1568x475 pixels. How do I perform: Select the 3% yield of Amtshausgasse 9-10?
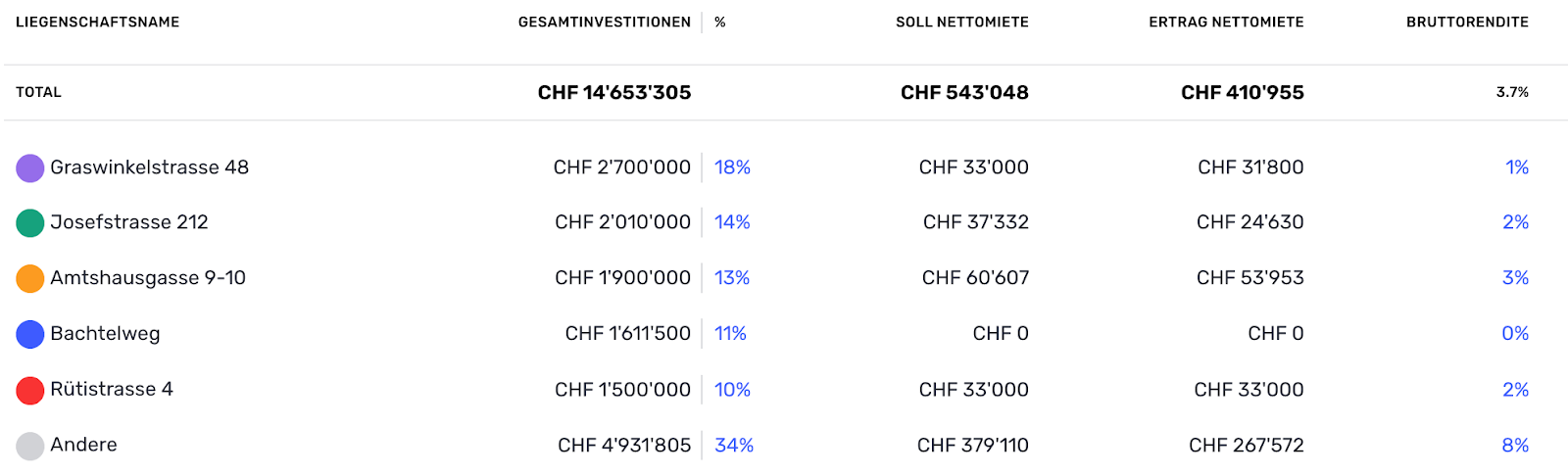click(x=1515, y=278)
